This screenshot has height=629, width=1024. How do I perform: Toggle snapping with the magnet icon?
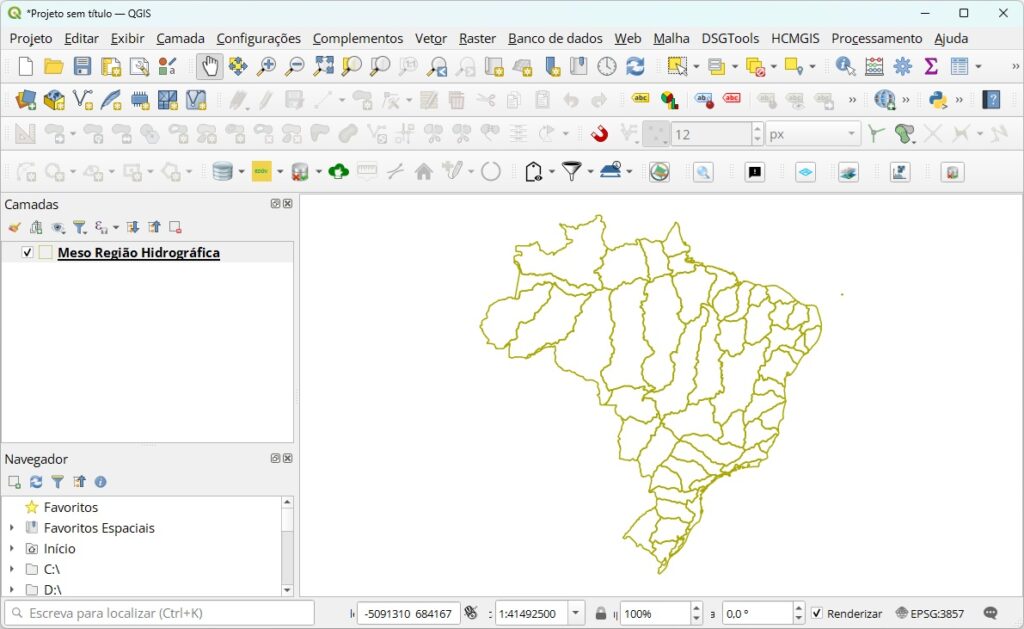coord(600,133)
